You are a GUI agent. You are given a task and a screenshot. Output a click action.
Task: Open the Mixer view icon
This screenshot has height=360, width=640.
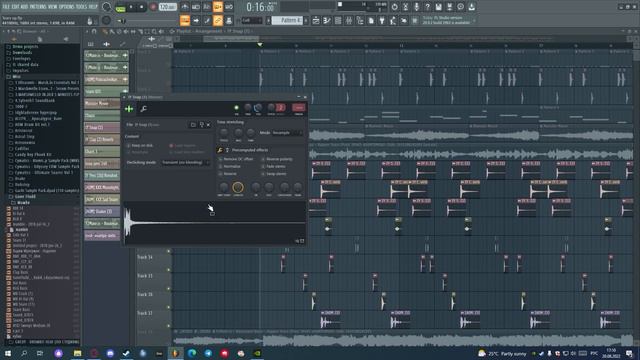pyautogui.click(x=349, y=20)
